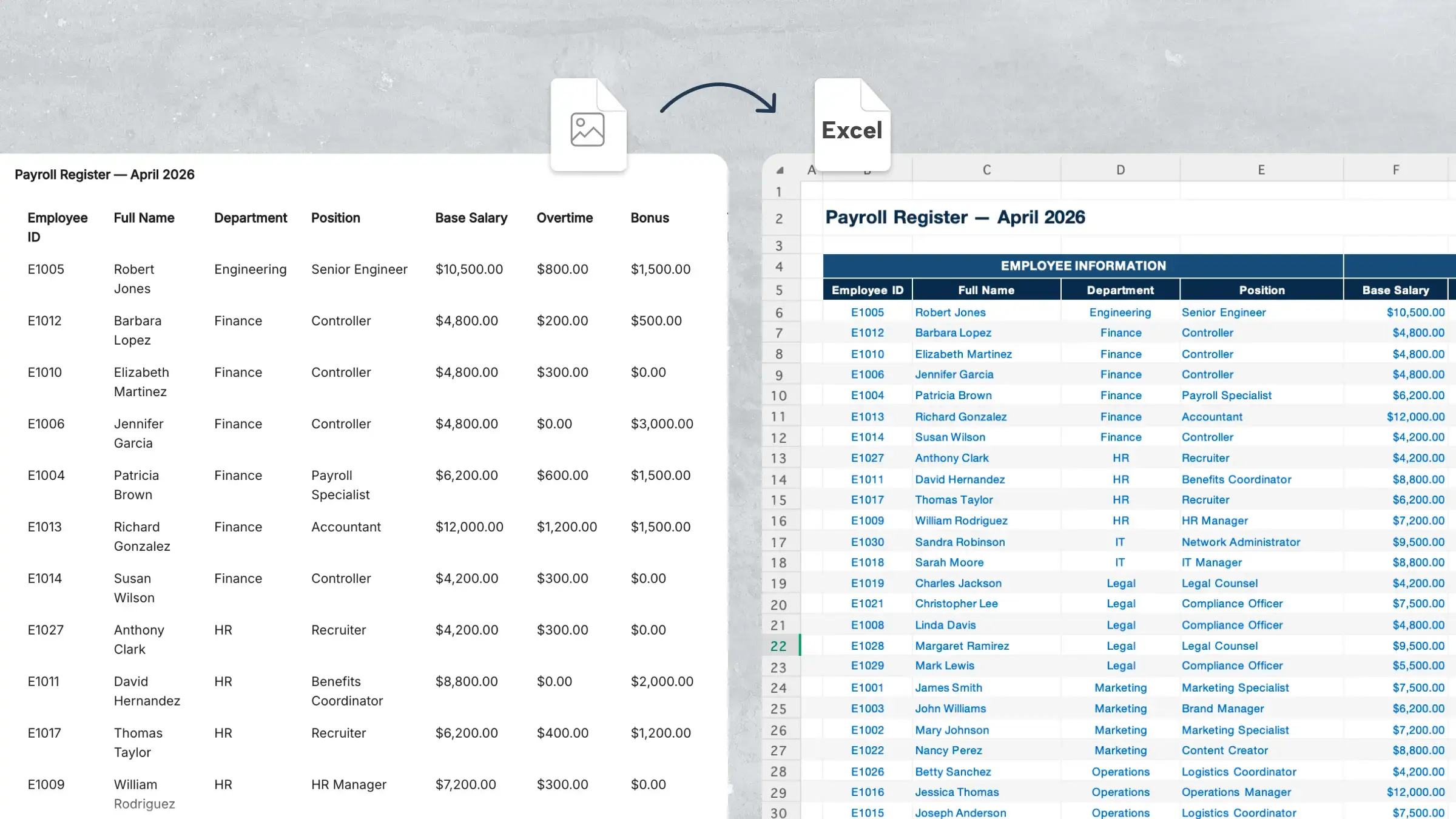Click '$400.00' overtime for Thomas Taylor
Screen dimensions: 1456x819
(562, 733)
